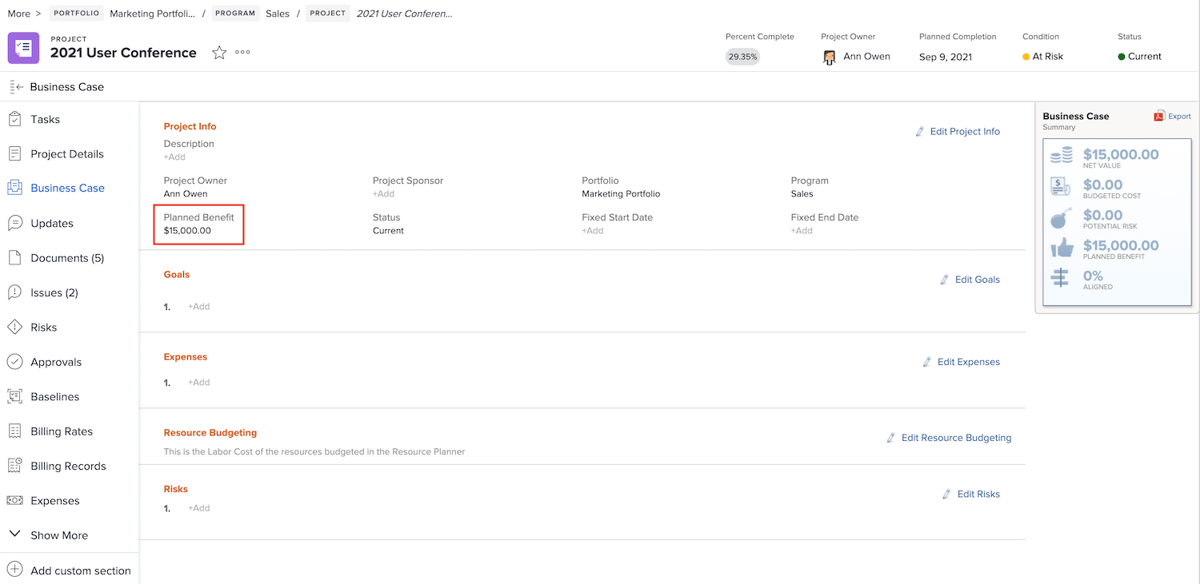Open the three-dot options menu beside project title
This screenshot has height=584, width=1200.
pyautogui.click(x=244, y=53)
